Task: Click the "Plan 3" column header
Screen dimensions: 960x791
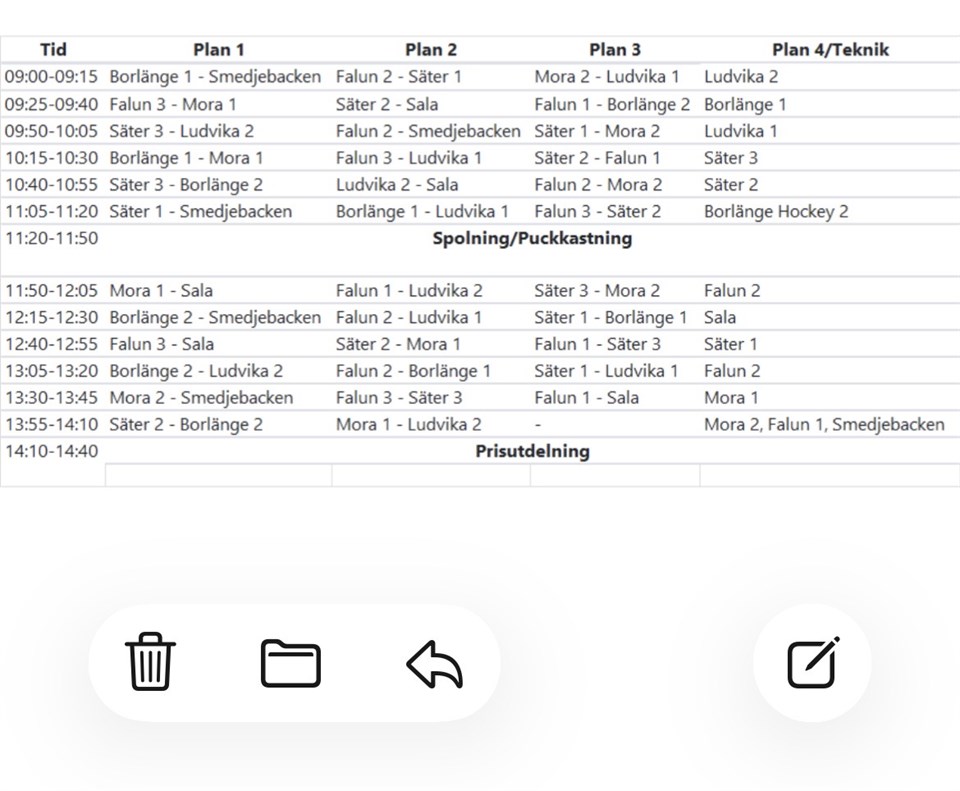Action: (615, 49)
